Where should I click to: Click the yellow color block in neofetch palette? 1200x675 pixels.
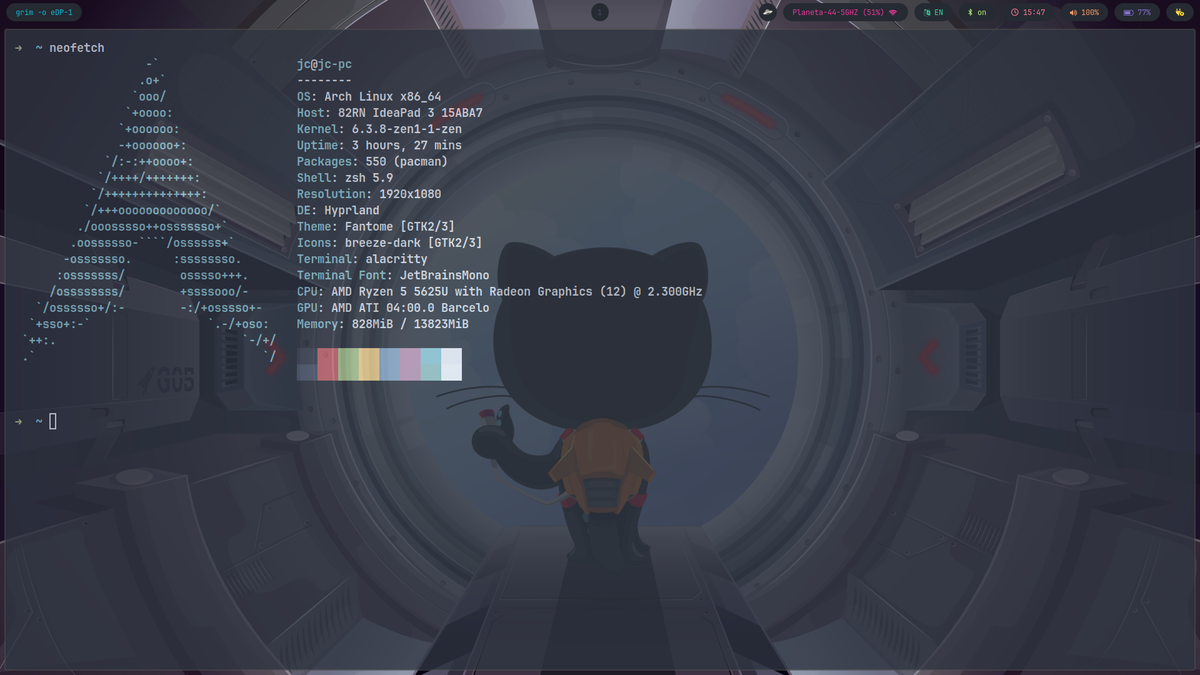pyautogui.click(x=369, y=364)
